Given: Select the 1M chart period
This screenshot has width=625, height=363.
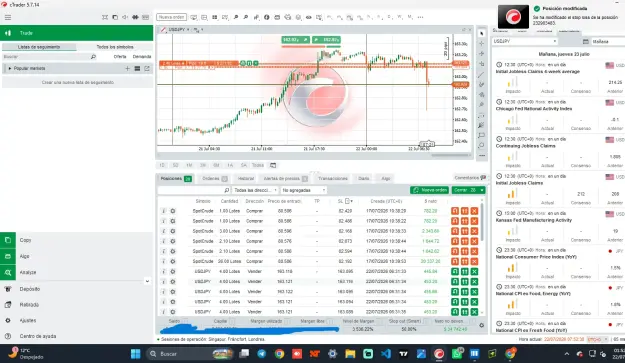Looking at the screenshot, I should (189, 165).
